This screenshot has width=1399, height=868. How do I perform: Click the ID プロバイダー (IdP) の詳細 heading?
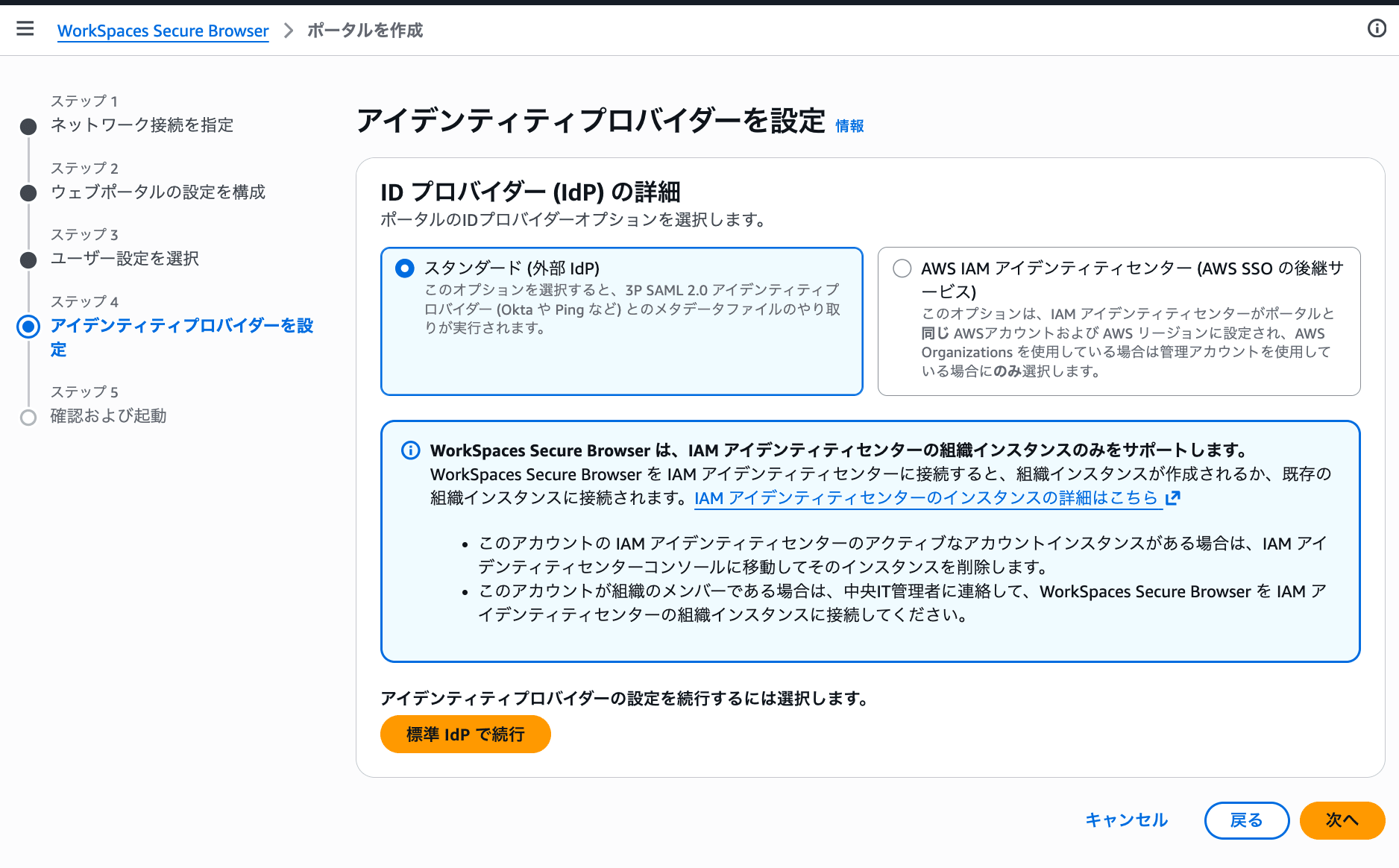(x=530, y=192)
